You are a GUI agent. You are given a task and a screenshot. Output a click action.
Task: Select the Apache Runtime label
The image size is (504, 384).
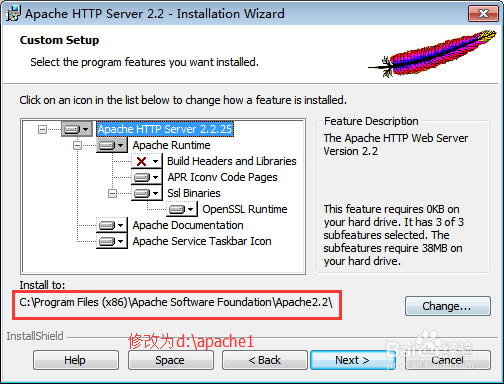(171, 145)
